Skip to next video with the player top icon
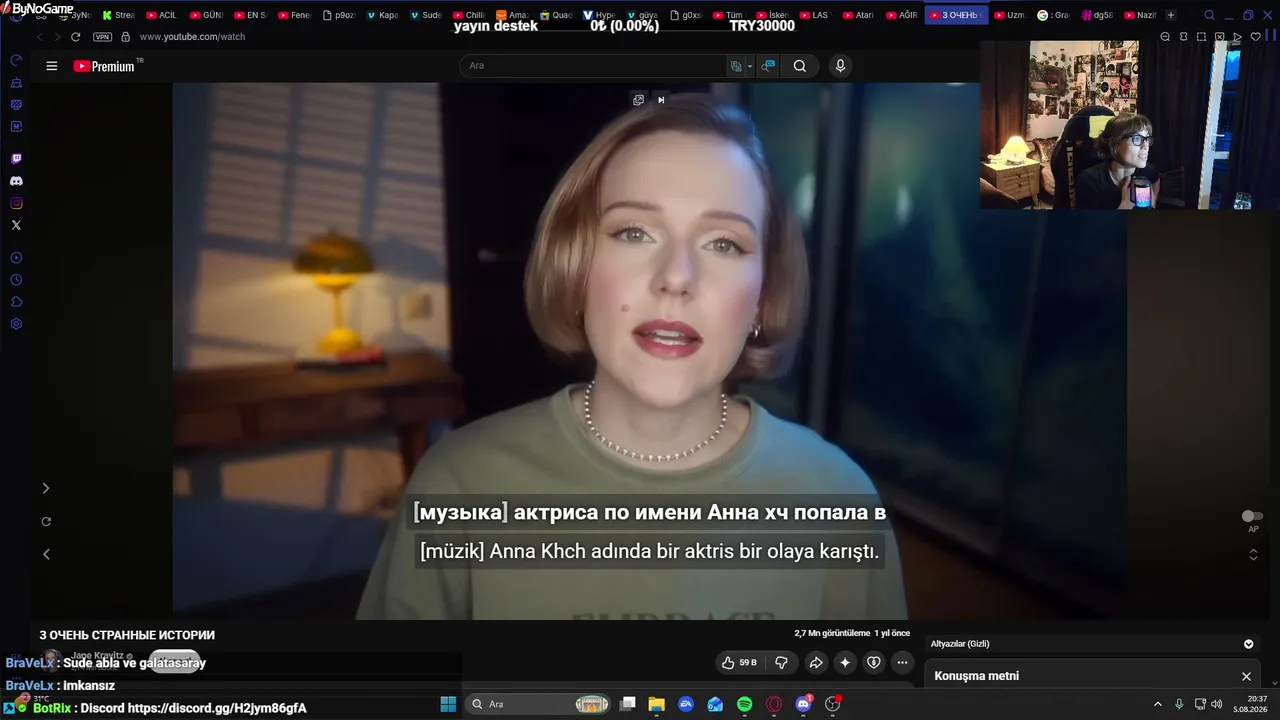 [x=661, y=100]
